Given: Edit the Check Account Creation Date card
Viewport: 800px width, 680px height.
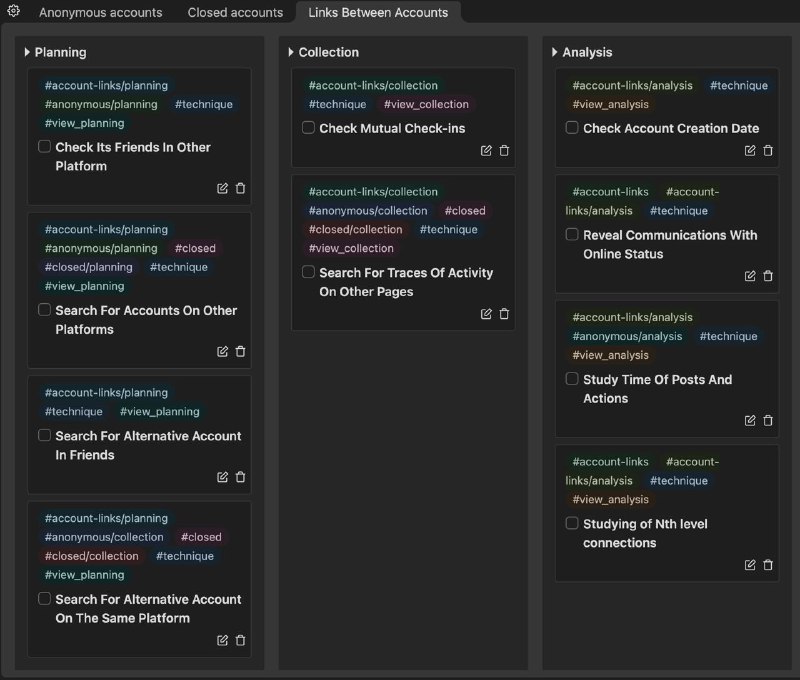Looking at the screenshot, I should tap(749, 150).
